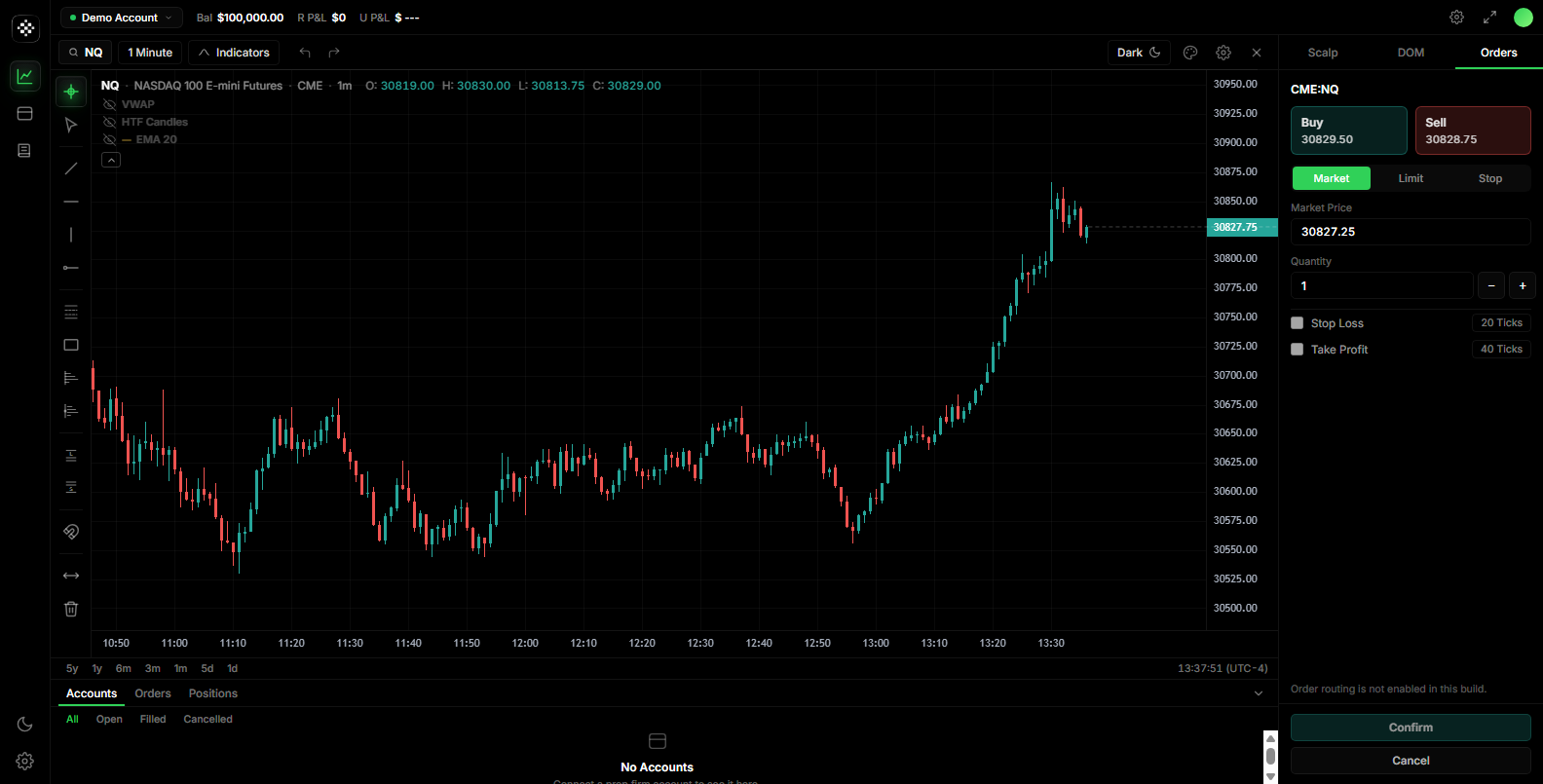Close the chart panel with X
This screenshot has width=1543, height=784.
click(x=1257, y=53)
